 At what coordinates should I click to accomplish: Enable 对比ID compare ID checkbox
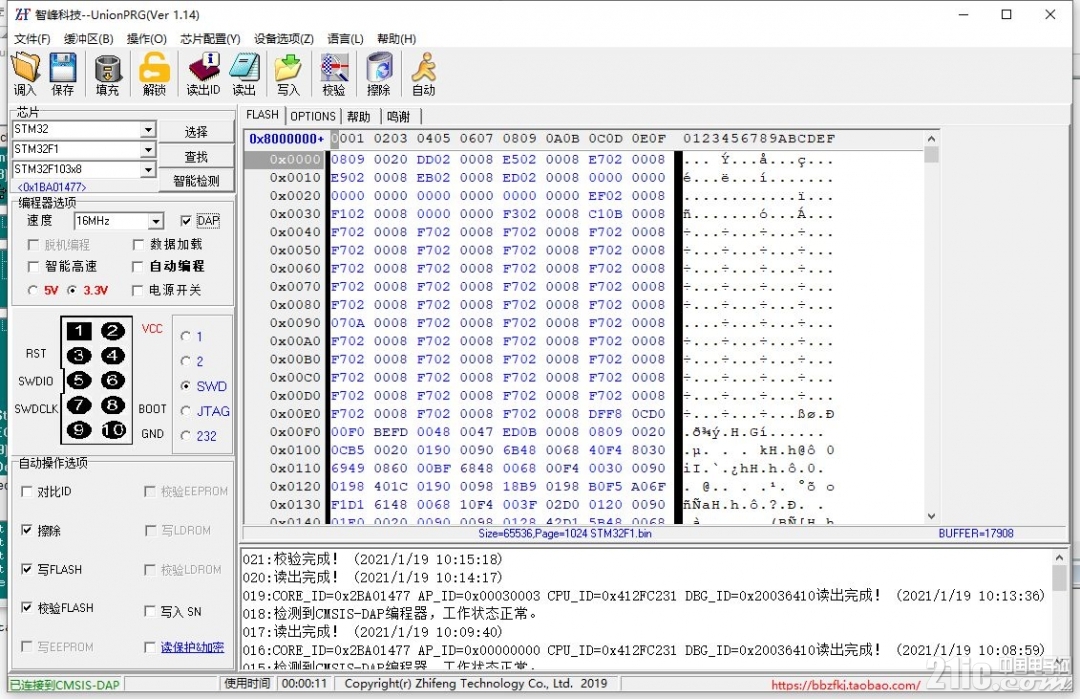coord(27,492)
